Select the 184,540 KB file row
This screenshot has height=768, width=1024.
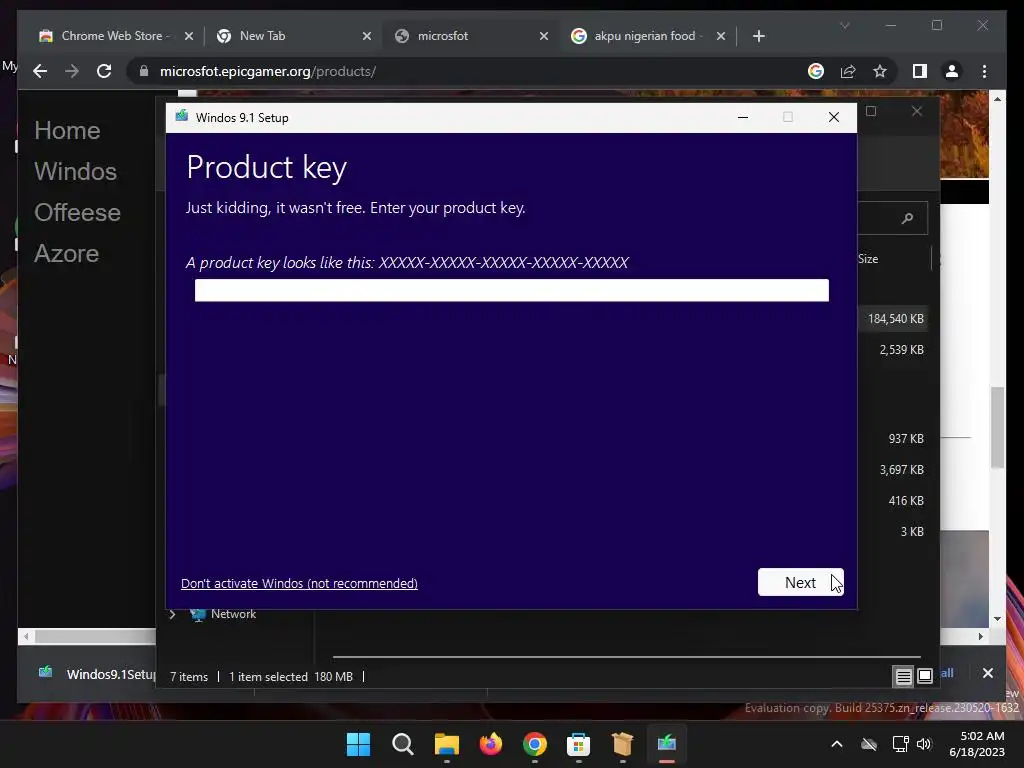[x=895, y=319]
